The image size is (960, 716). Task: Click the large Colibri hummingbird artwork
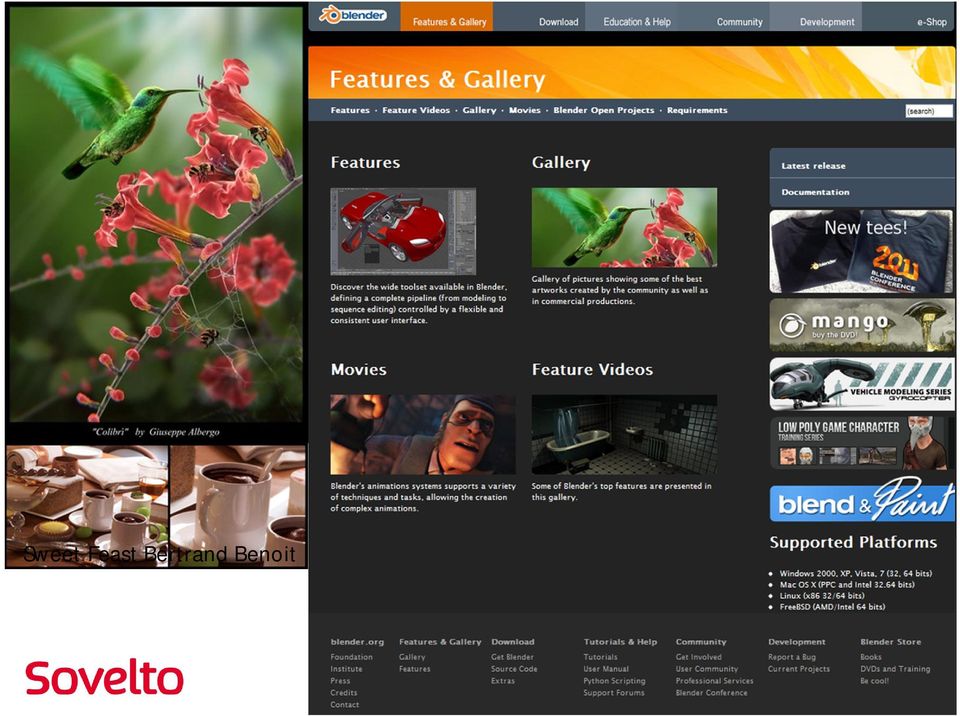pos(156,213)
